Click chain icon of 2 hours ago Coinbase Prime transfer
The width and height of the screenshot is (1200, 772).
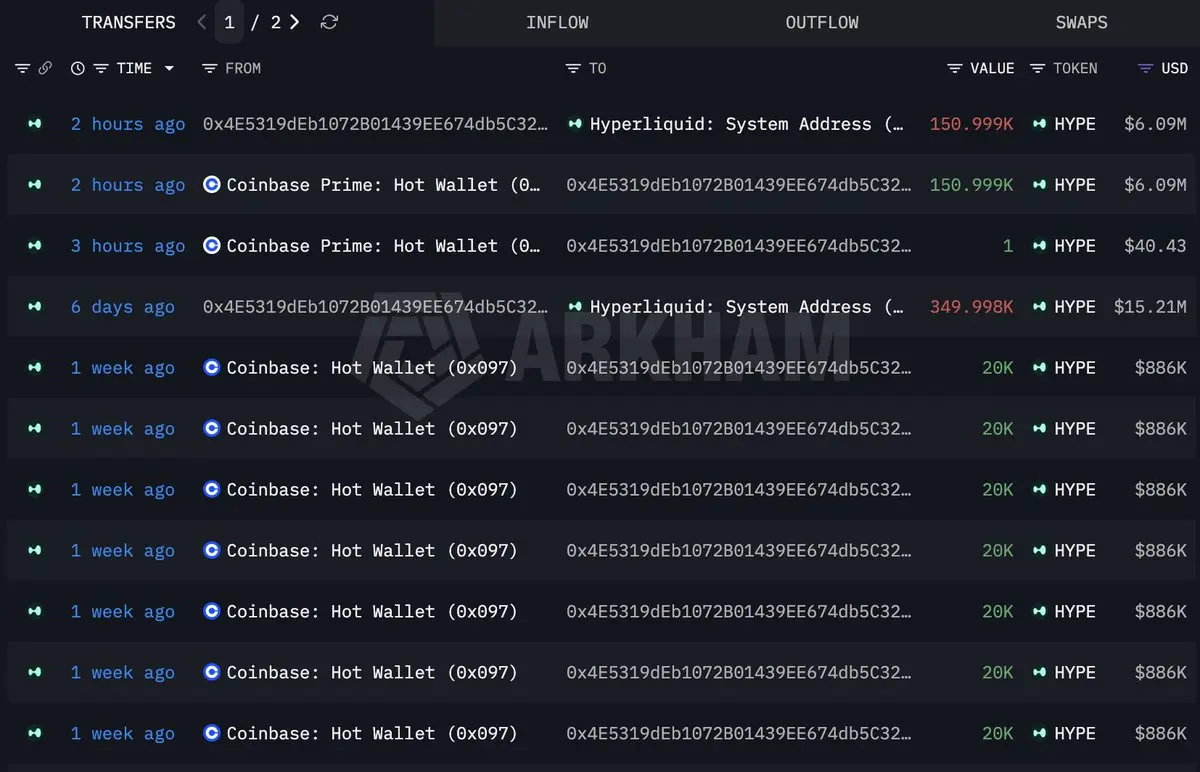[x=35, y=185]
